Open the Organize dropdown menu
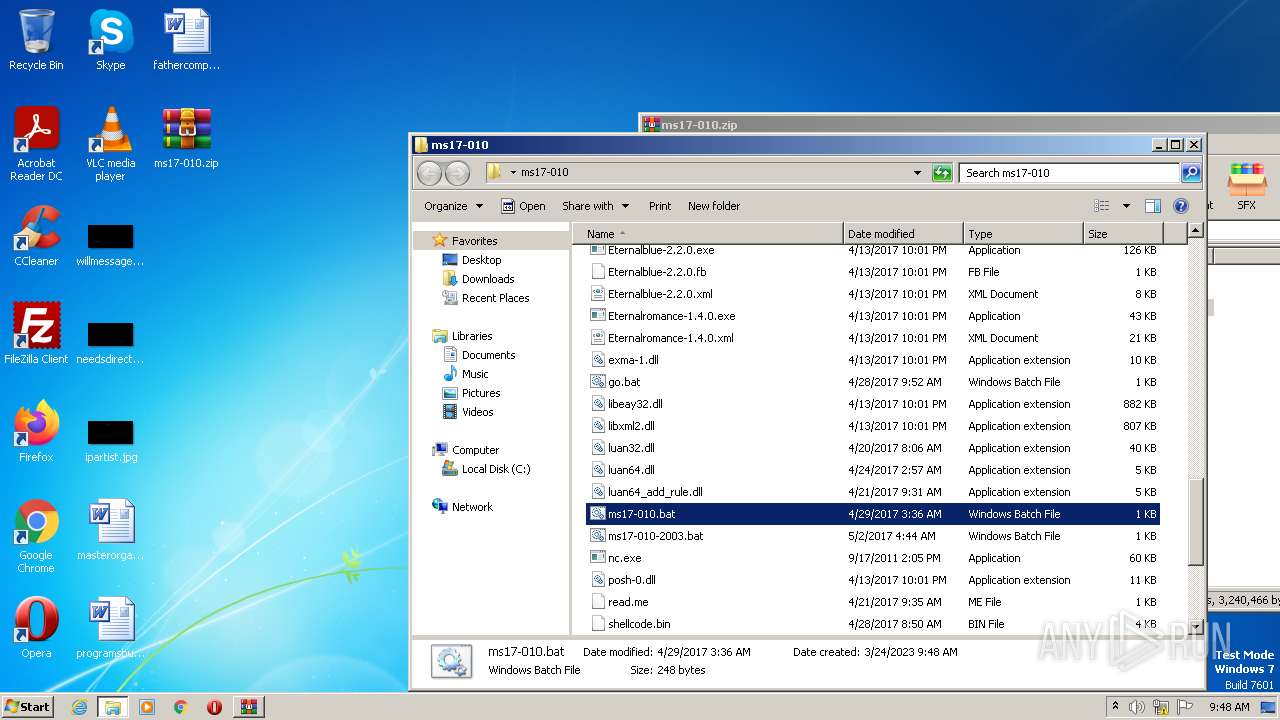 point(453,206)
